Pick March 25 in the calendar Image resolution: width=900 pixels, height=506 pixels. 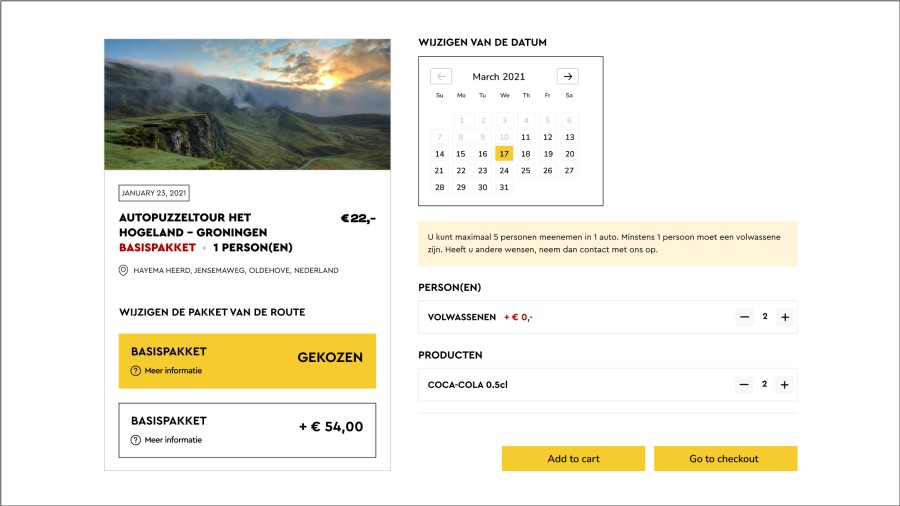click(526, 171)
